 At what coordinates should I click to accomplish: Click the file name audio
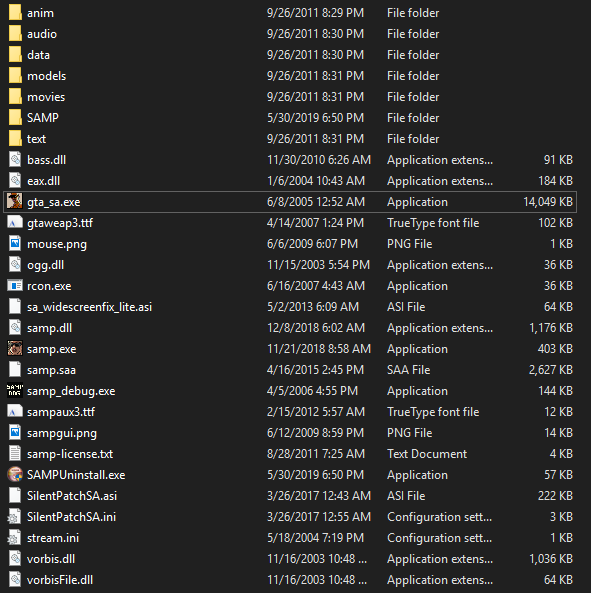pos(42,34)
